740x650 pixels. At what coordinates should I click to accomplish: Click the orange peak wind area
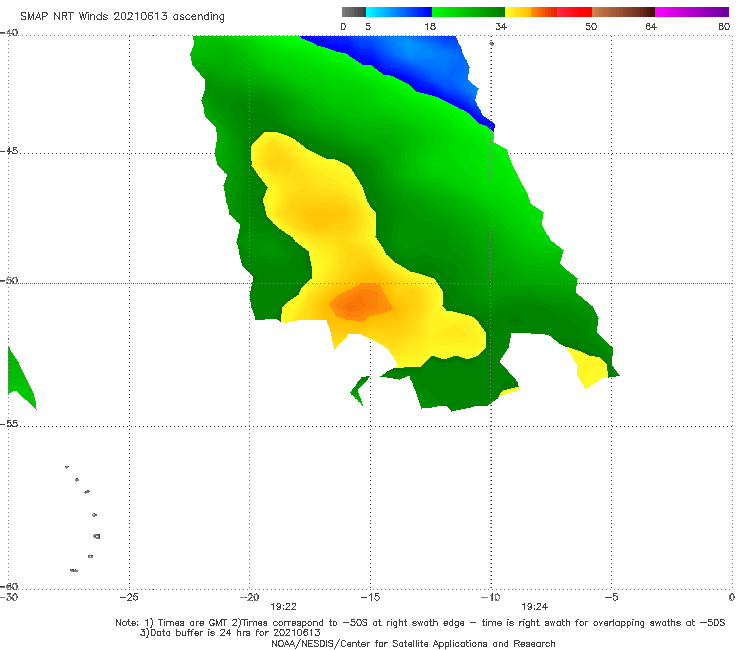[x=360, y=303]
